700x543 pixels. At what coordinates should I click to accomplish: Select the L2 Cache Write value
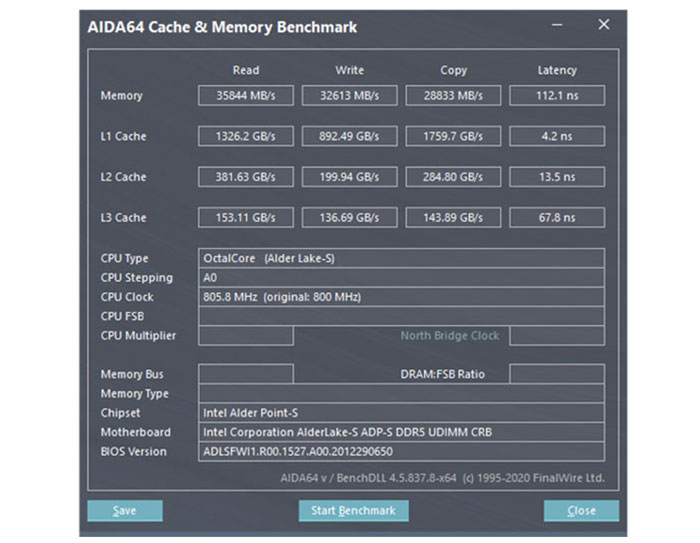pos(349,177)
